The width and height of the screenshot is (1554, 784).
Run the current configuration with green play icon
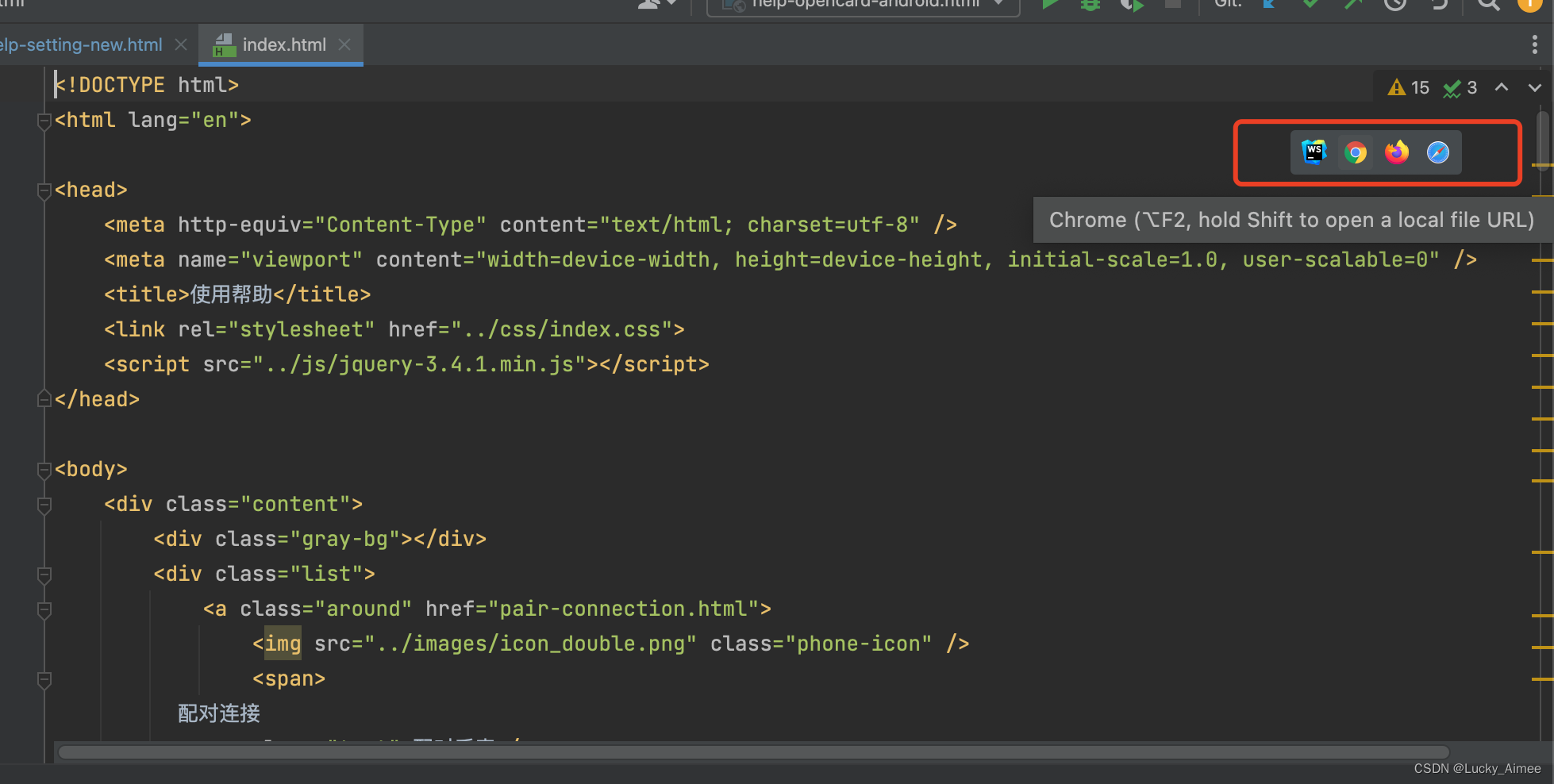tap(1051, 5)
